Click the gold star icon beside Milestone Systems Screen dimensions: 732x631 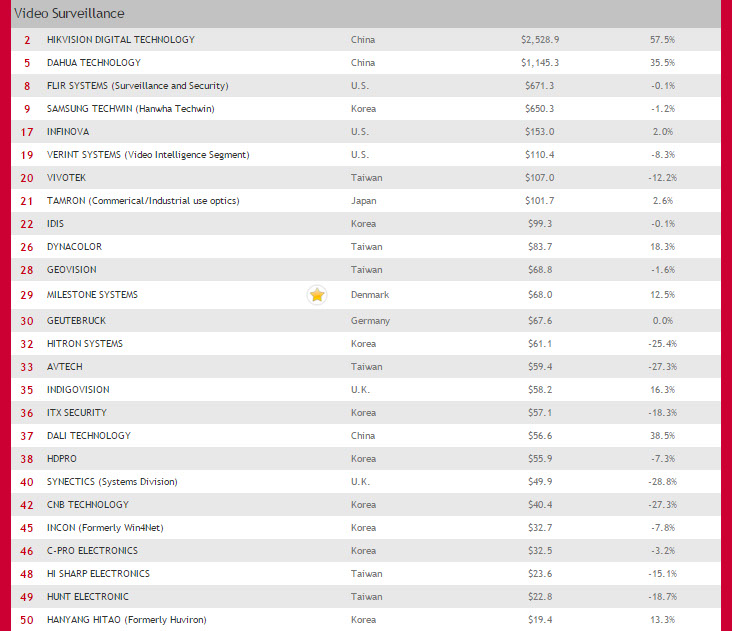click(x=317, y=295)
